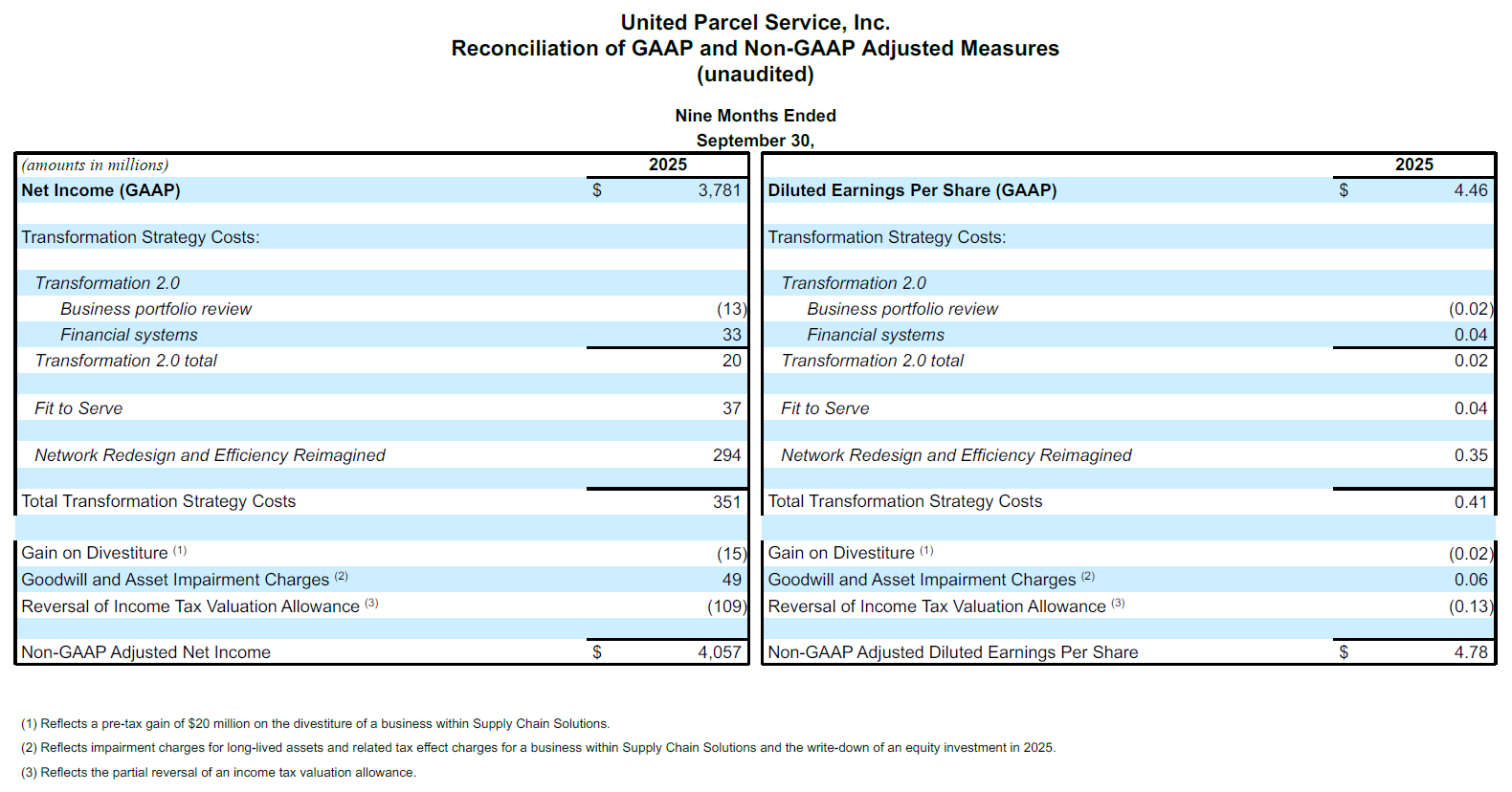
Task: Click the Total Transformation Strategy Costs value 351
Action: pos(726,501)
